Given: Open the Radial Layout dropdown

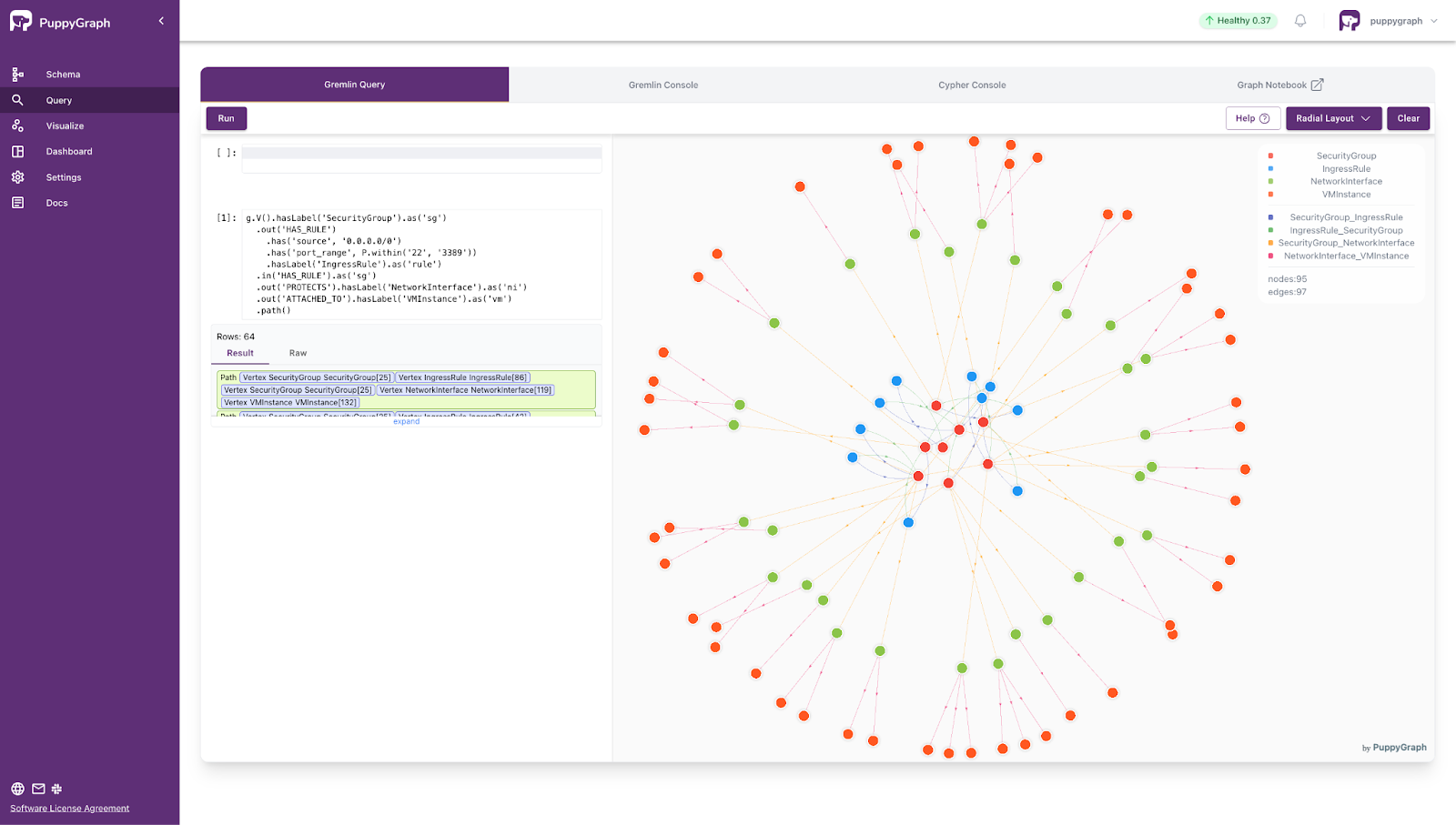Looking at the screenshot, I should click(x=1333, y=118).
